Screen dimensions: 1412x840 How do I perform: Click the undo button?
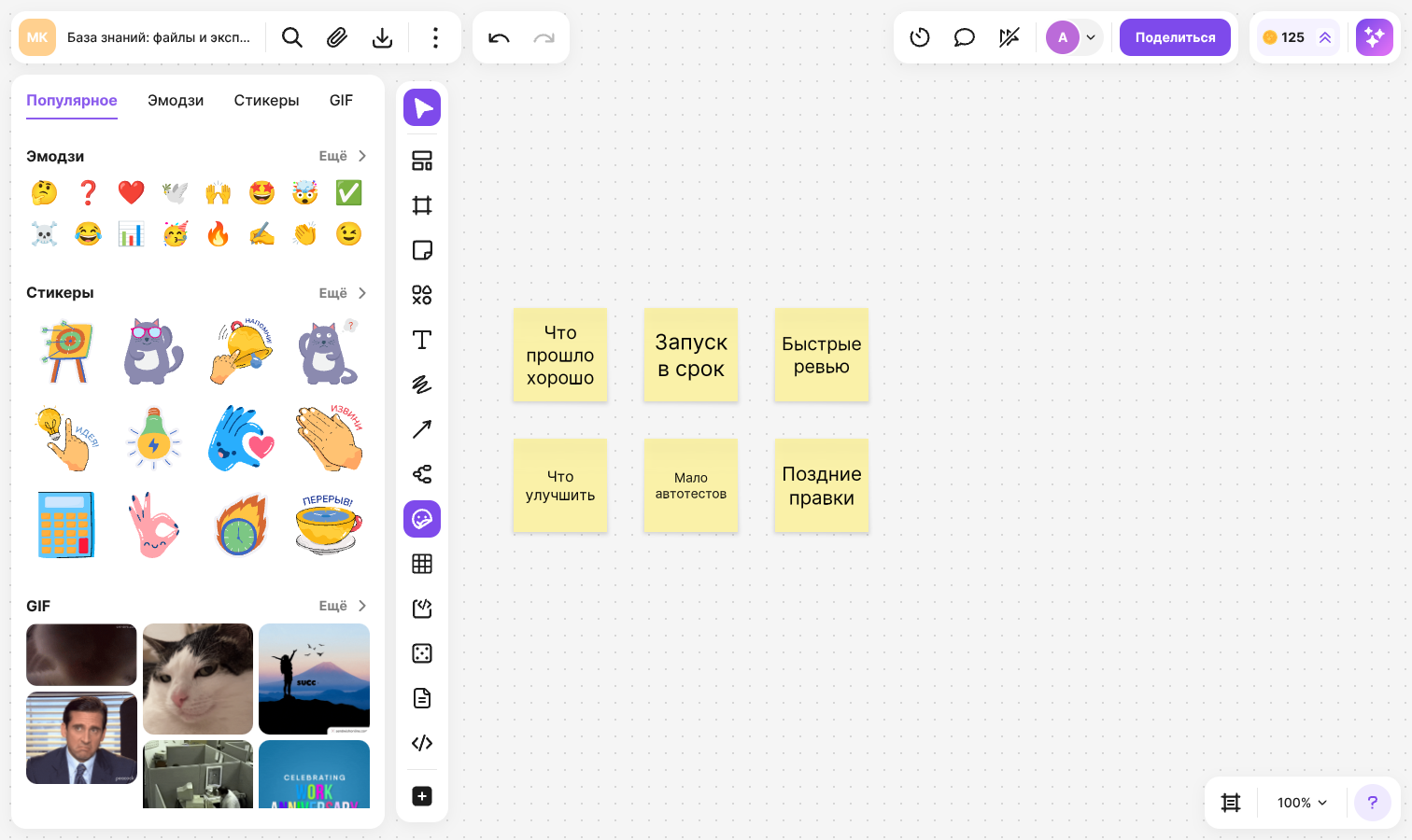pos(499,37)
